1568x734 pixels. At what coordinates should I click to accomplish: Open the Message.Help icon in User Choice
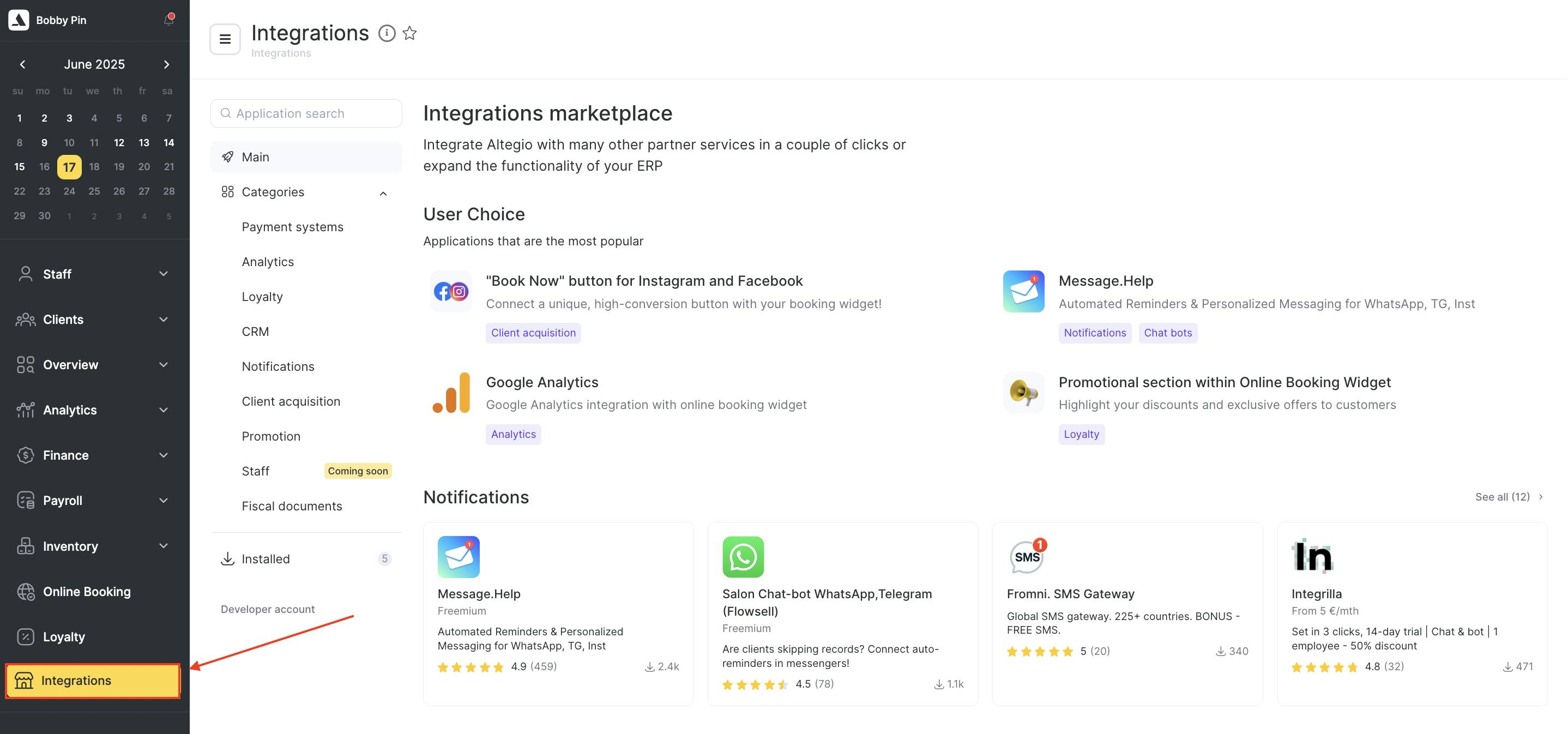[1023, 291]
